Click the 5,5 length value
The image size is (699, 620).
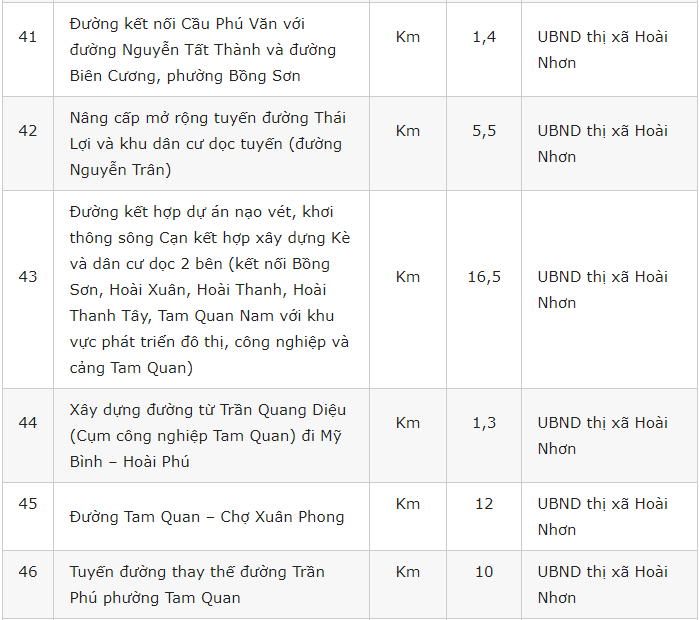pyautogui.click(x=484, y=131)
